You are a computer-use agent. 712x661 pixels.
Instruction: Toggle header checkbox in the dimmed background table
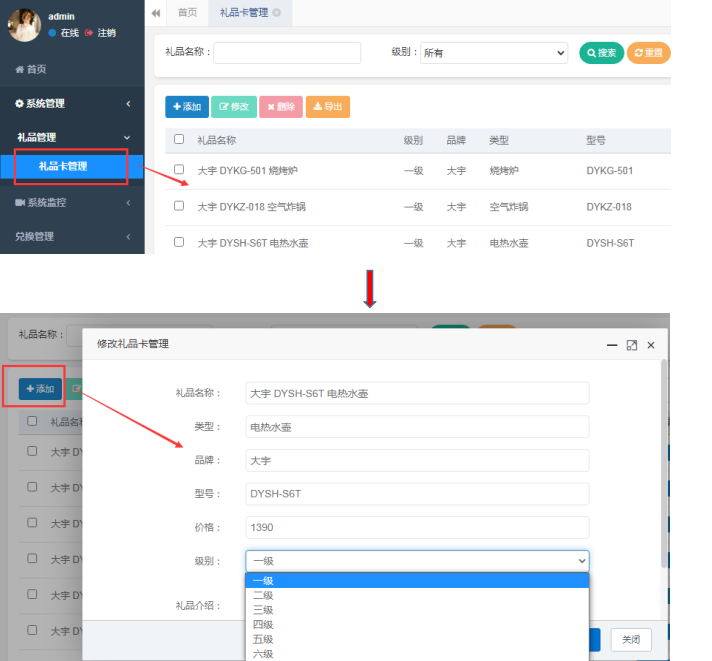coord(32,421)
